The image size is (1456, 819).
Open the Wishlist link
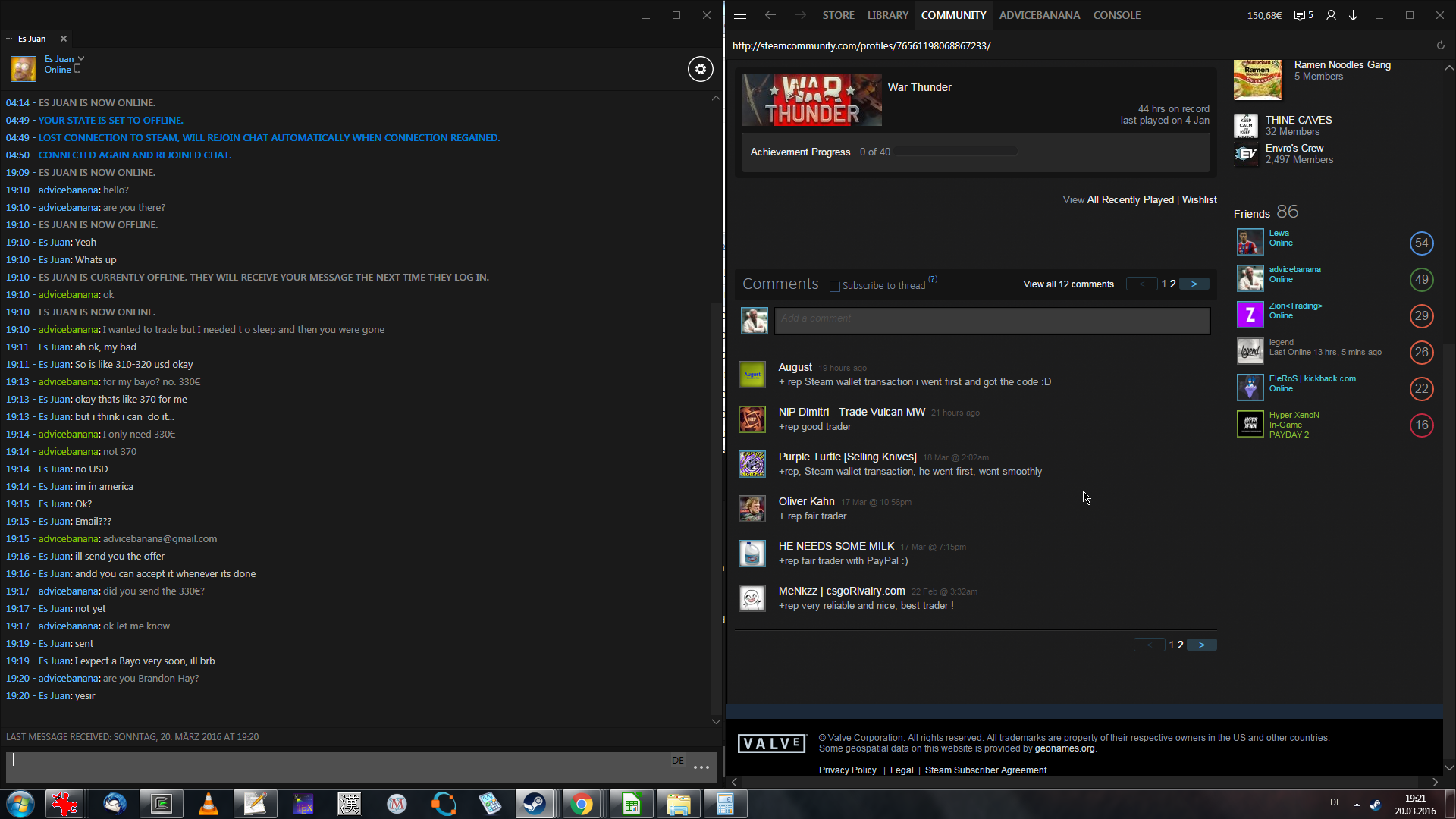pyautogui.click(x=1199, y=199)
